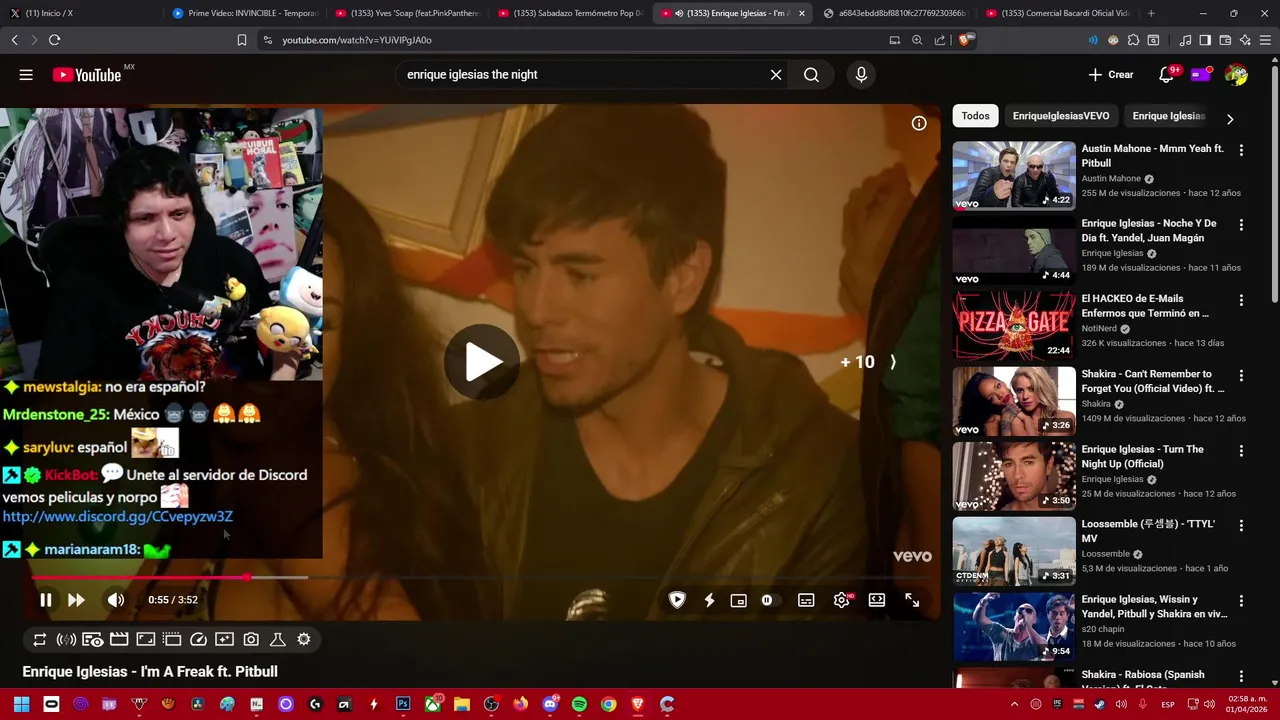Click the flask experiment icon below video
1280x720 pixels.
[x=278, y=639]
